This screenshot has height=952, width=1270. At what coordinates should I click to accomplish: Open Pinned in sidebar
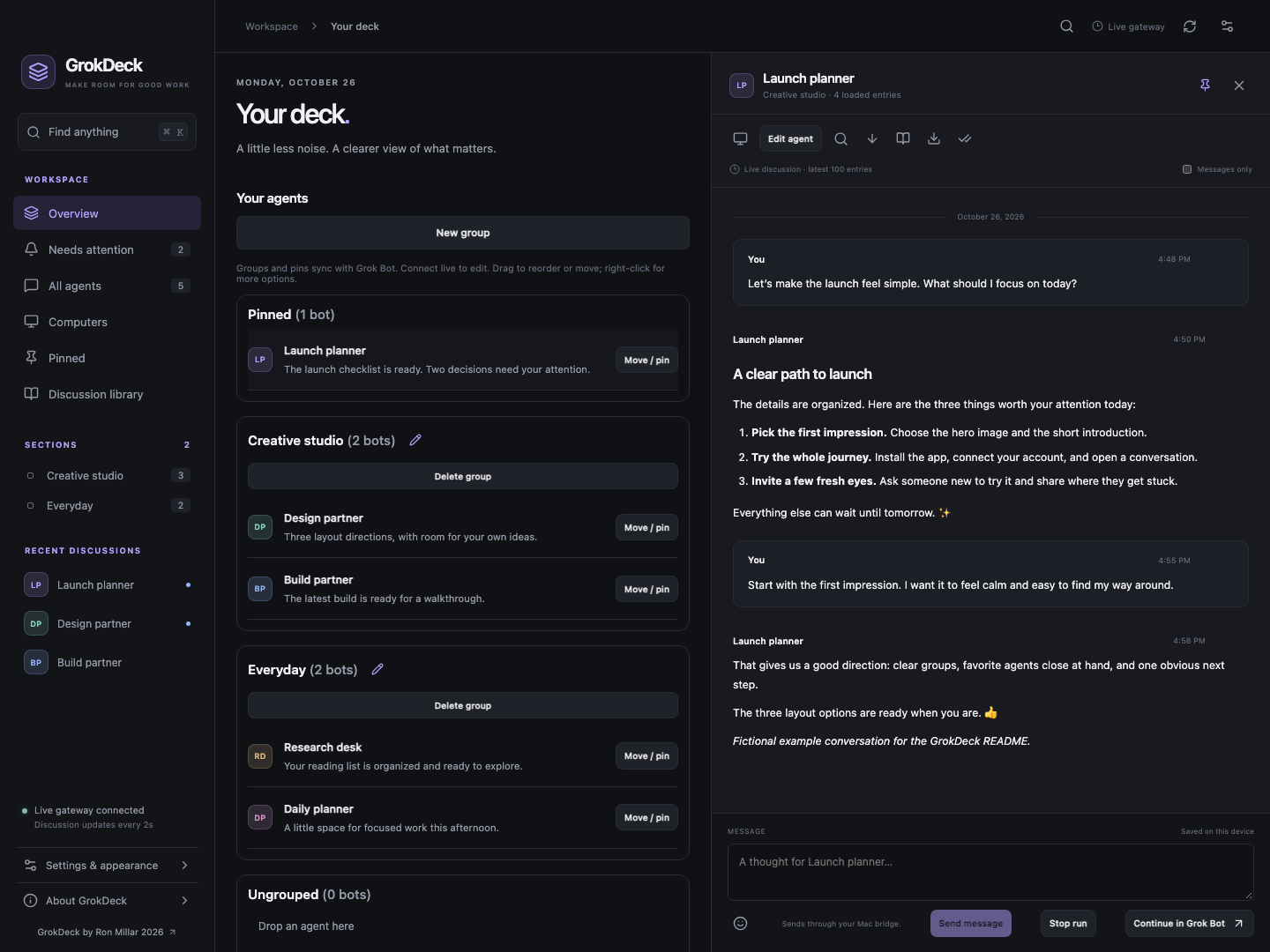[107, 358]
